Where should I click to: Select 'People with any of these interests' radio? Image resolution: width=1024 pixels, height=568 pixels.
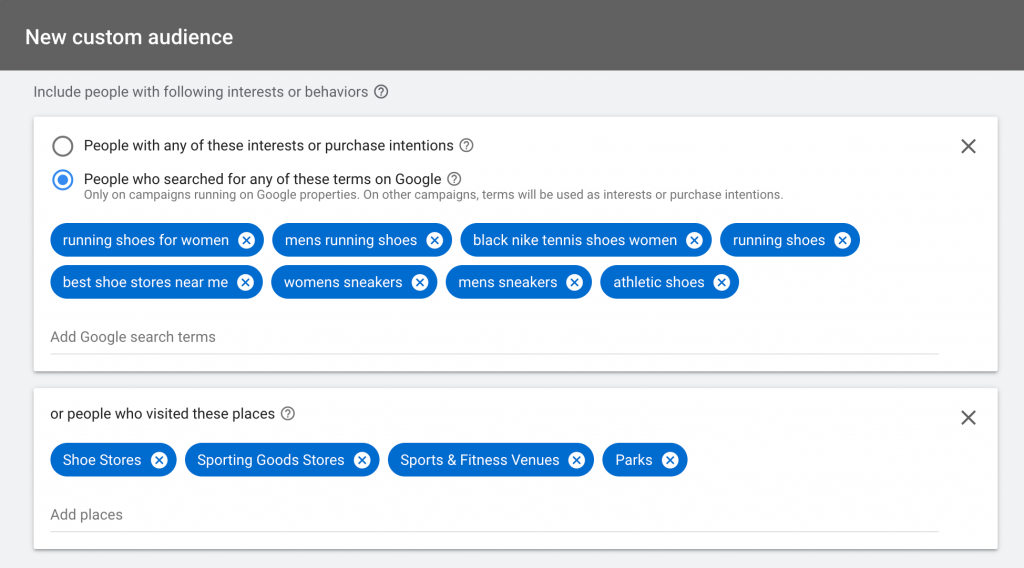pyautogui.click(x=63, y=146)
